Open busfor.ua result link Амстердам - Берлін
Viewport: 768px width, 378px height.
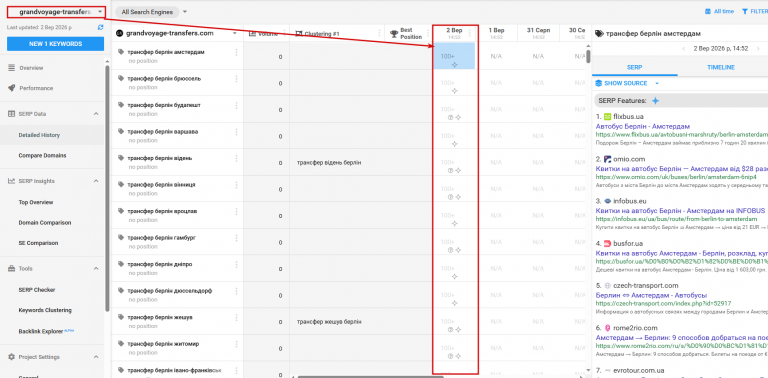(x=682, y=254)
